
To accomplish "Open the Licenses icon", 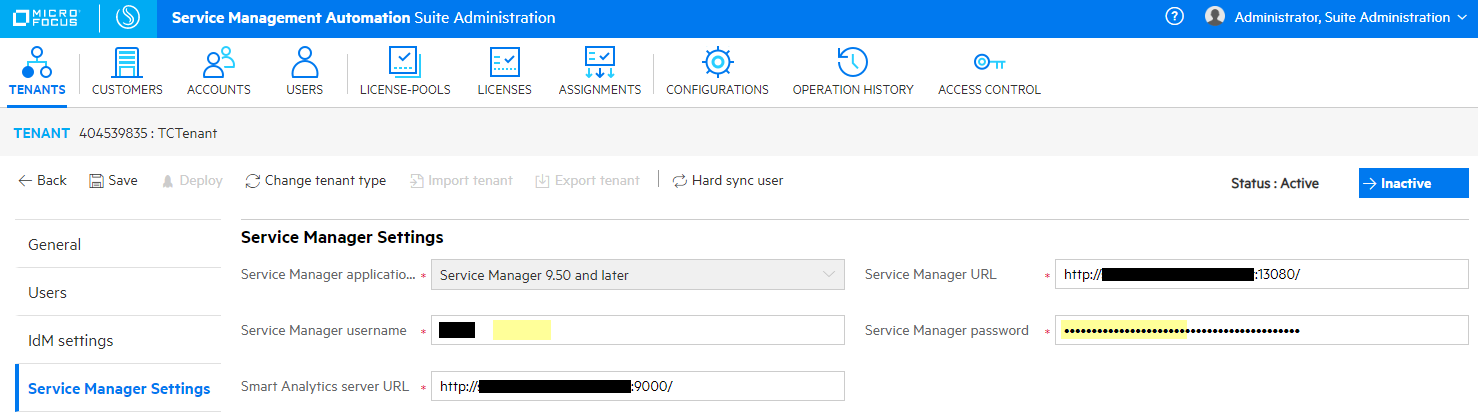I will tap(504, 62).
